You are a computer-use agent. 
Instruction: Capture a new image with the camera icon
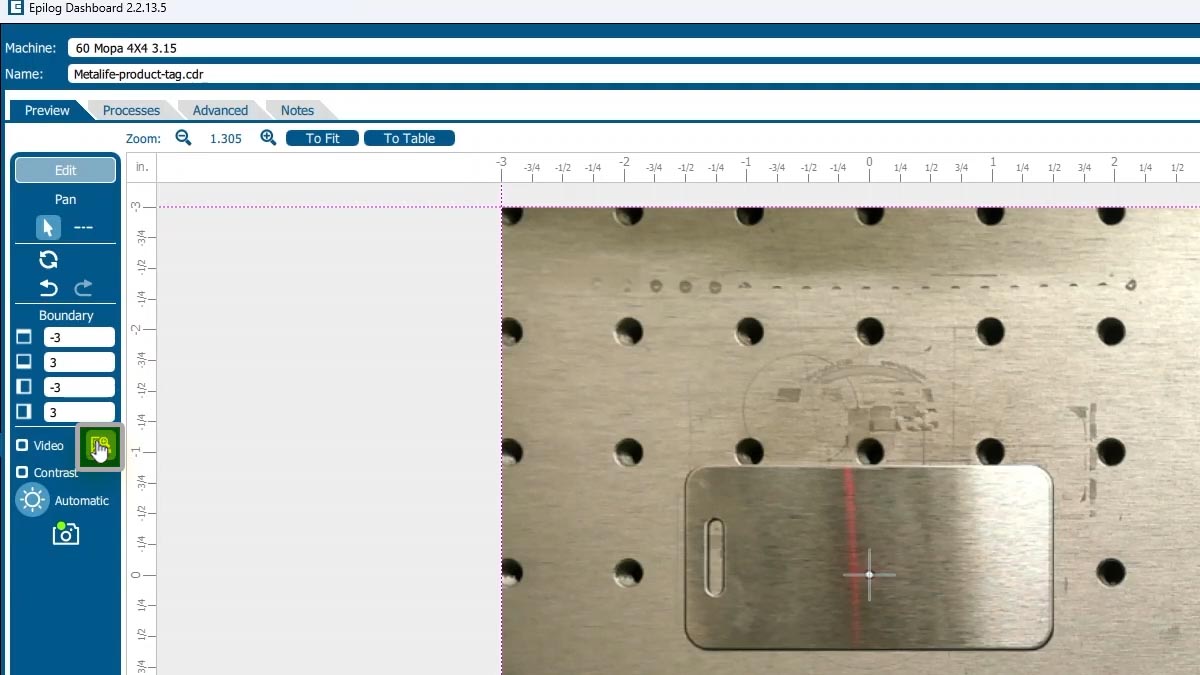(65, 534)
